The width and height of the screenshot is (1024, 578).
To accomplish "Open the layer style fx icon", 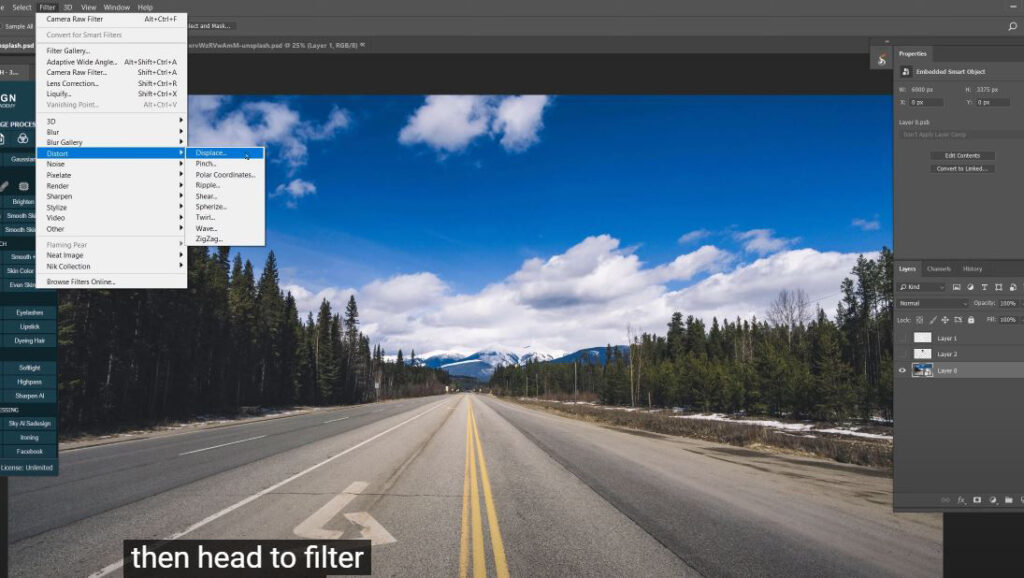I will click(x=961, y=500).
